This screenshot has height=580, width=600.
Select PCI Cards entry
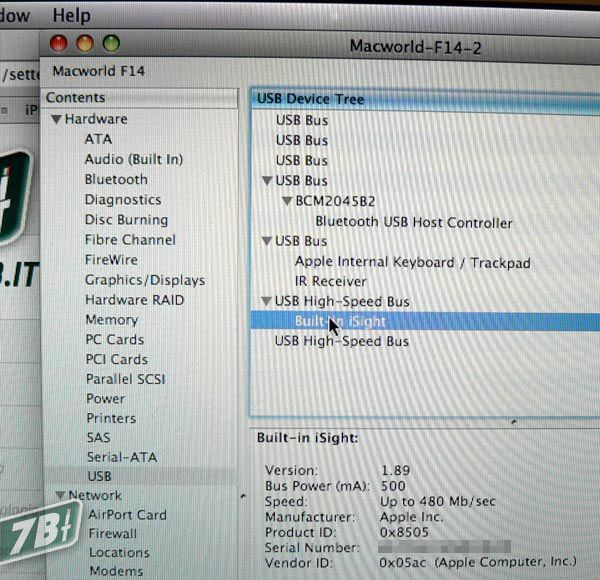[117, 360]
